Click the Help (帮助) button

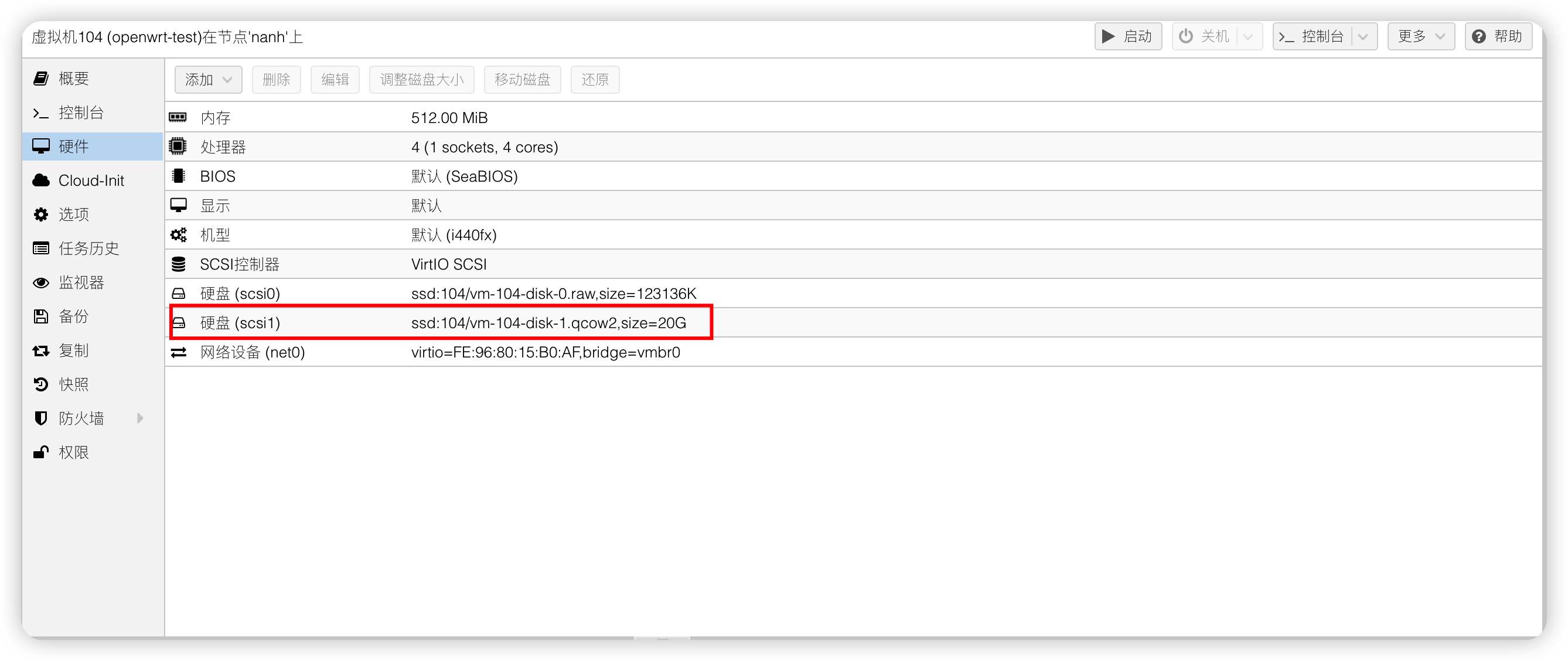point(1497,36)
